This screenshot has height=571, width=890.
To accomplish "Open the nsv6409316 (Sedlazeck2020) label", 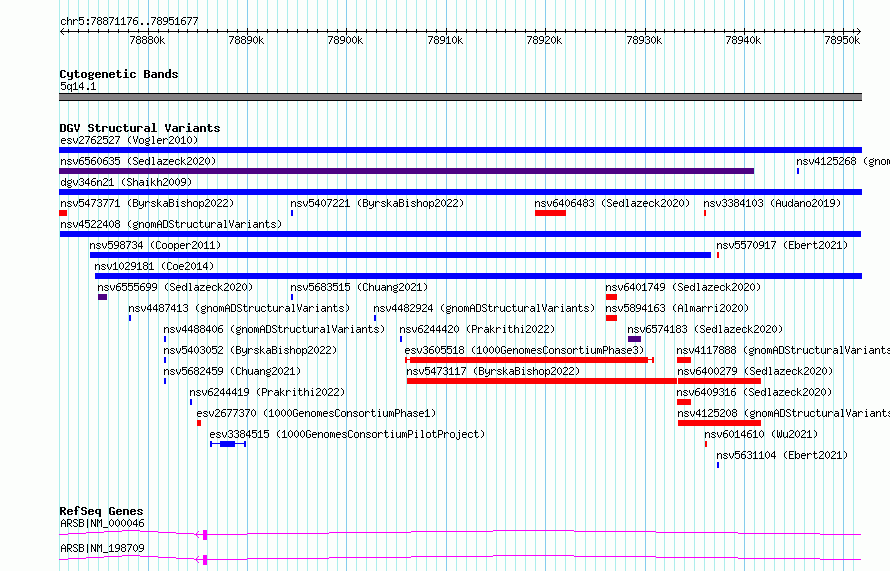I will tap(754, 392).
